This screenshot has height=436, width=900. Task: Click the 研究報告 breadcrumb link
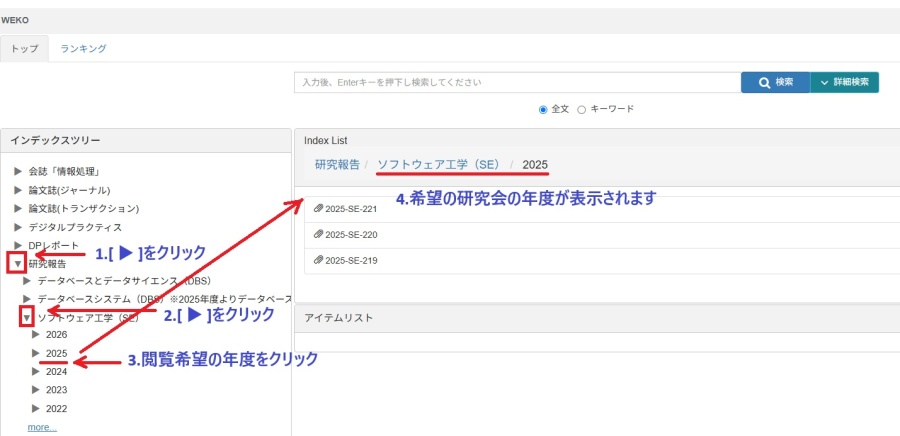pos(338,165)
